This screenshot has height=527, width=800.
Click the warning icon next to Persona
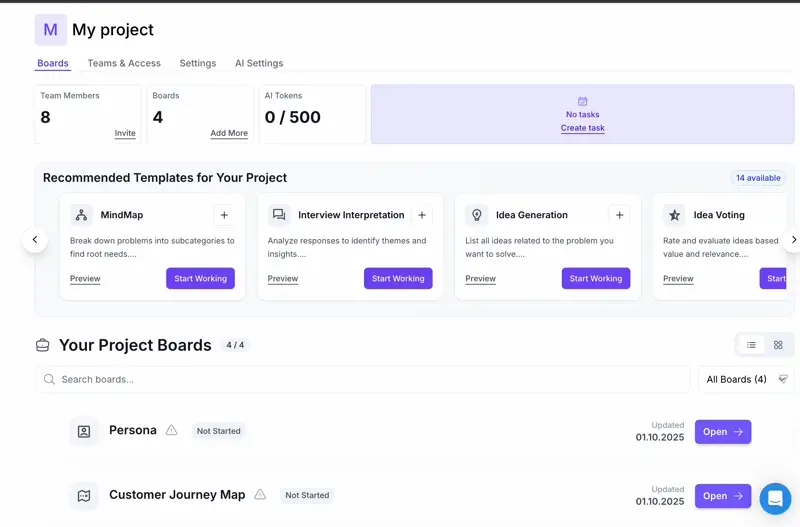point(171,430)
